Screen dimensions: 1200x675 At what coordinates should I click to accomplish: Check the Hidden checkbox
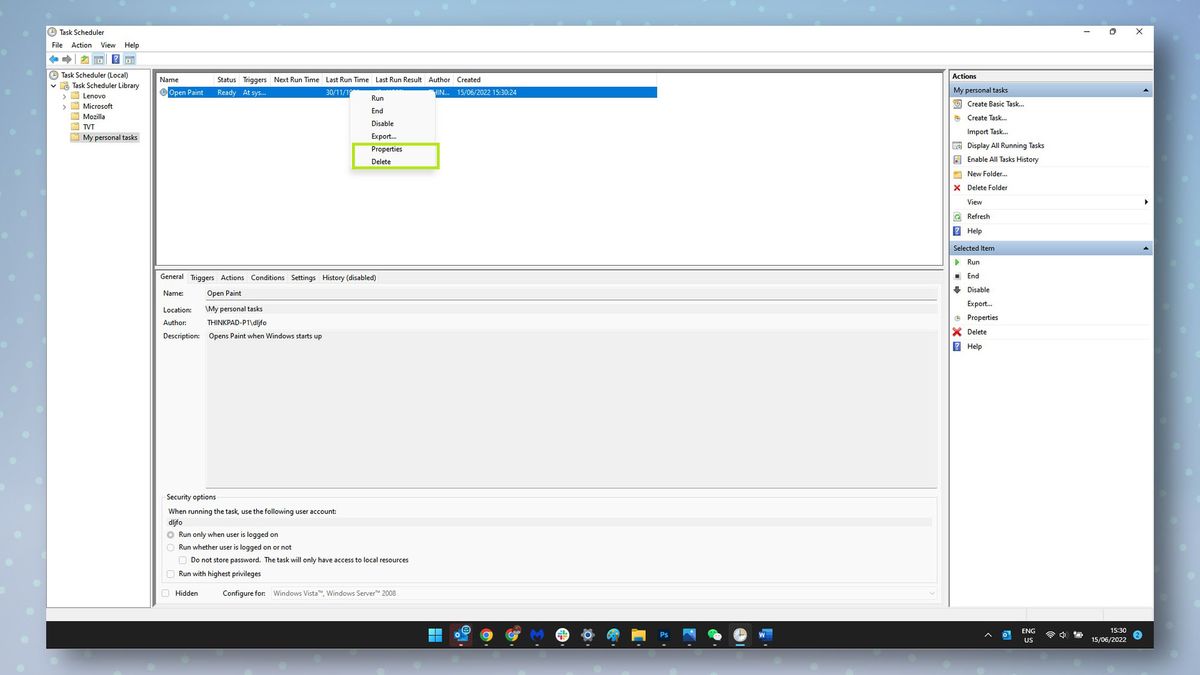(x=165, y=592)
